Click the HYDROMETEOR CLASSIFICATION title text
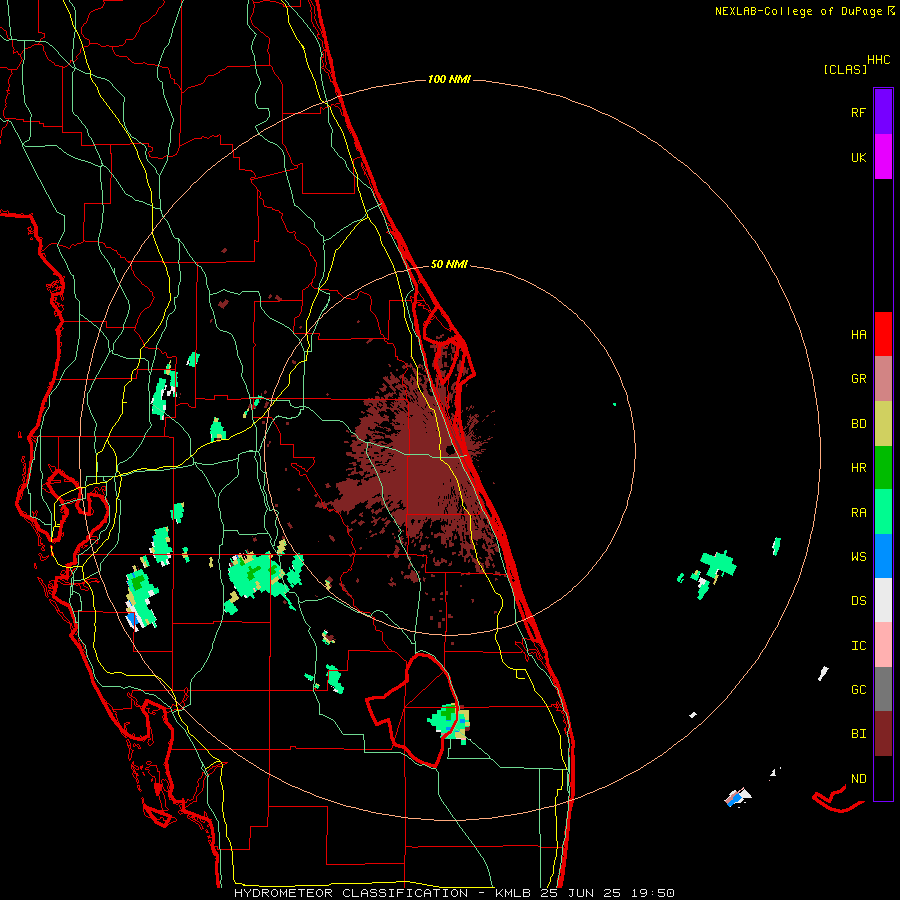The height and width of the screenshot is (900, 900). [x=351, y=893]
